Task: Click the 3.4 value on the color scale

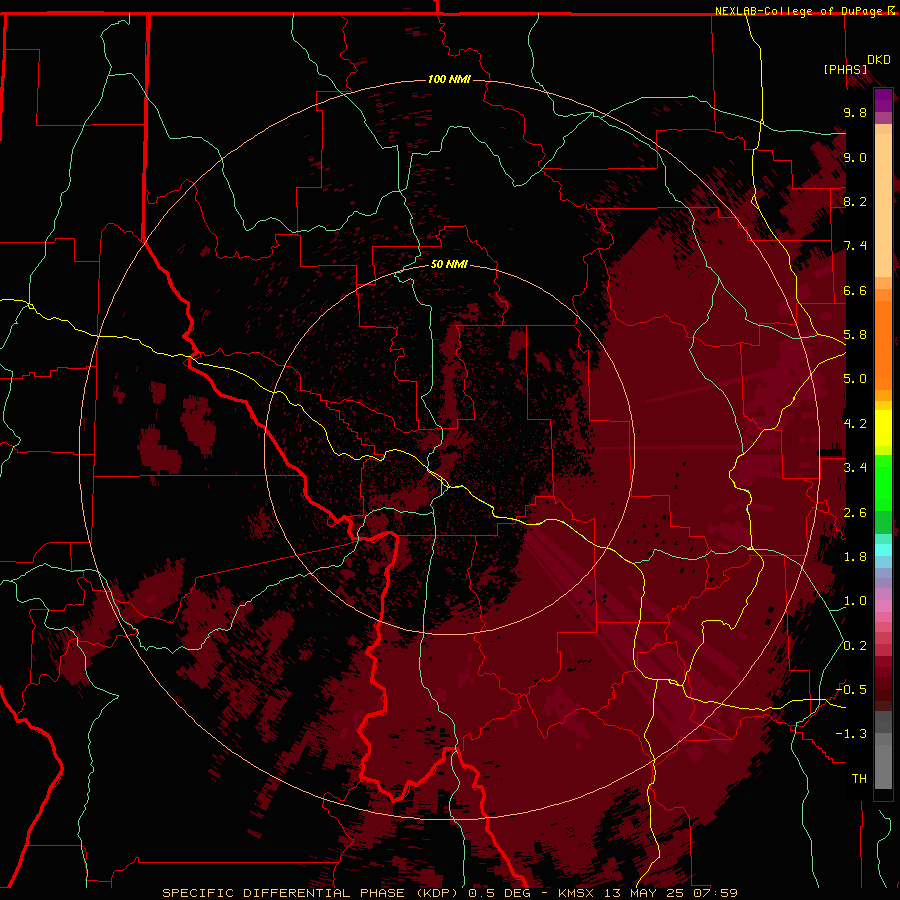Action: pos(855,468)
